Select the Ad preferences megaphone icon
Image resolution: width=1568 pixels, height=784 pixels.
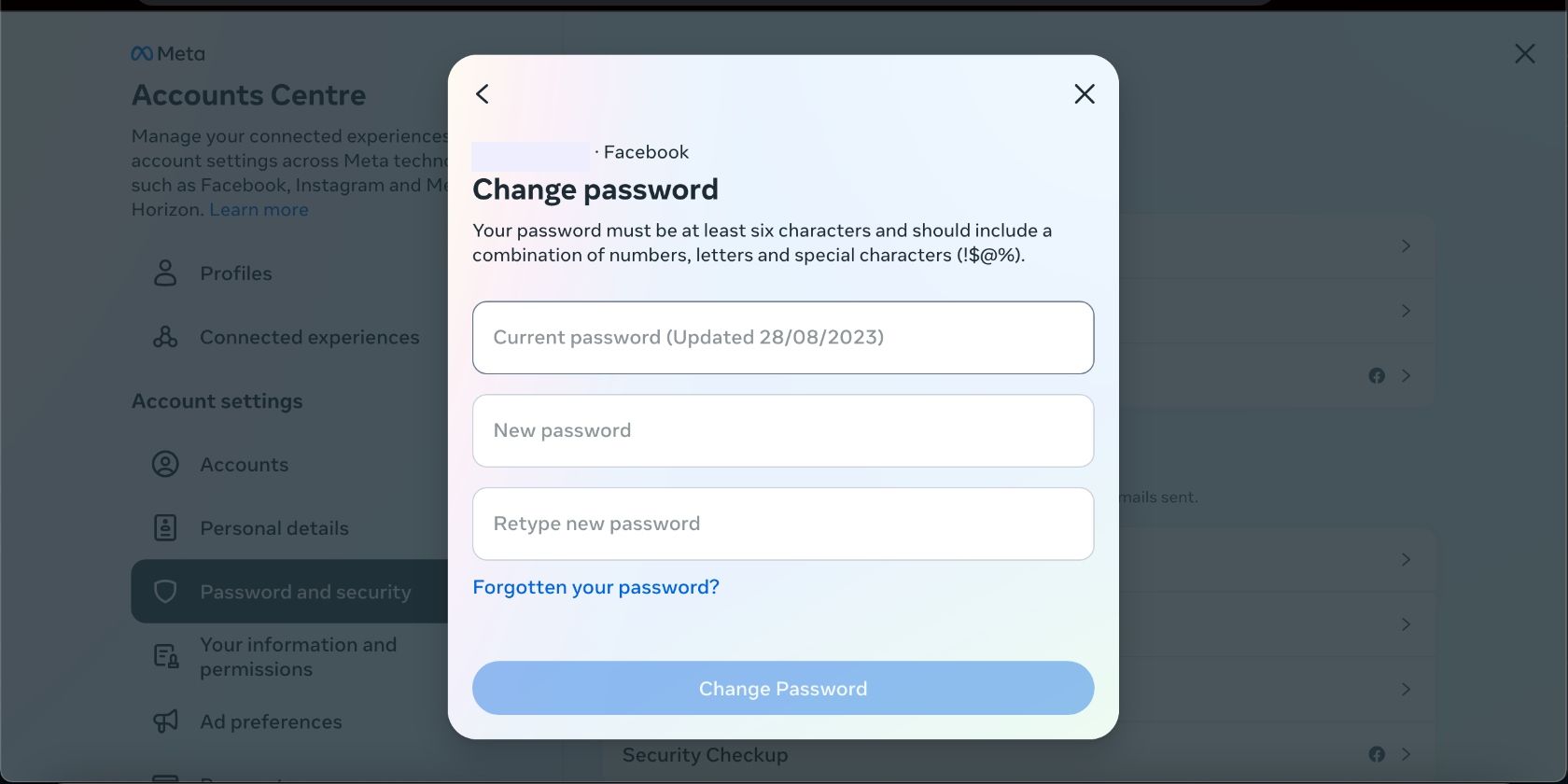tap(164, 721)
